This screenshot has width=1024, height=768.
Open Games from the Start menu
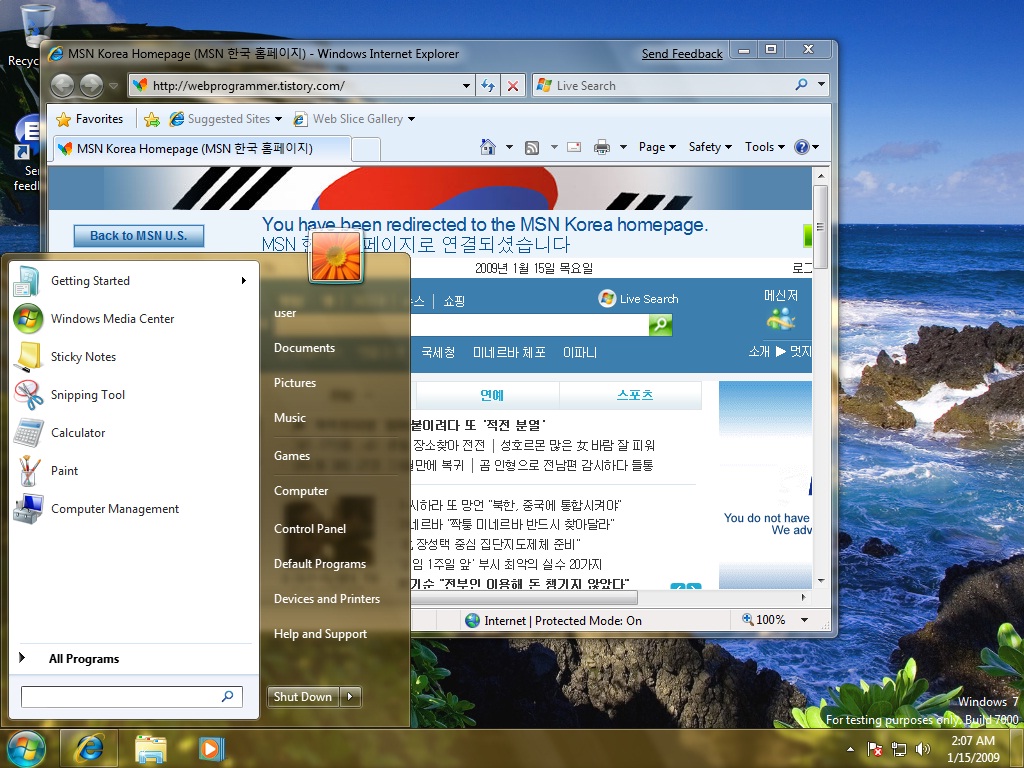[x=292, y=456]
